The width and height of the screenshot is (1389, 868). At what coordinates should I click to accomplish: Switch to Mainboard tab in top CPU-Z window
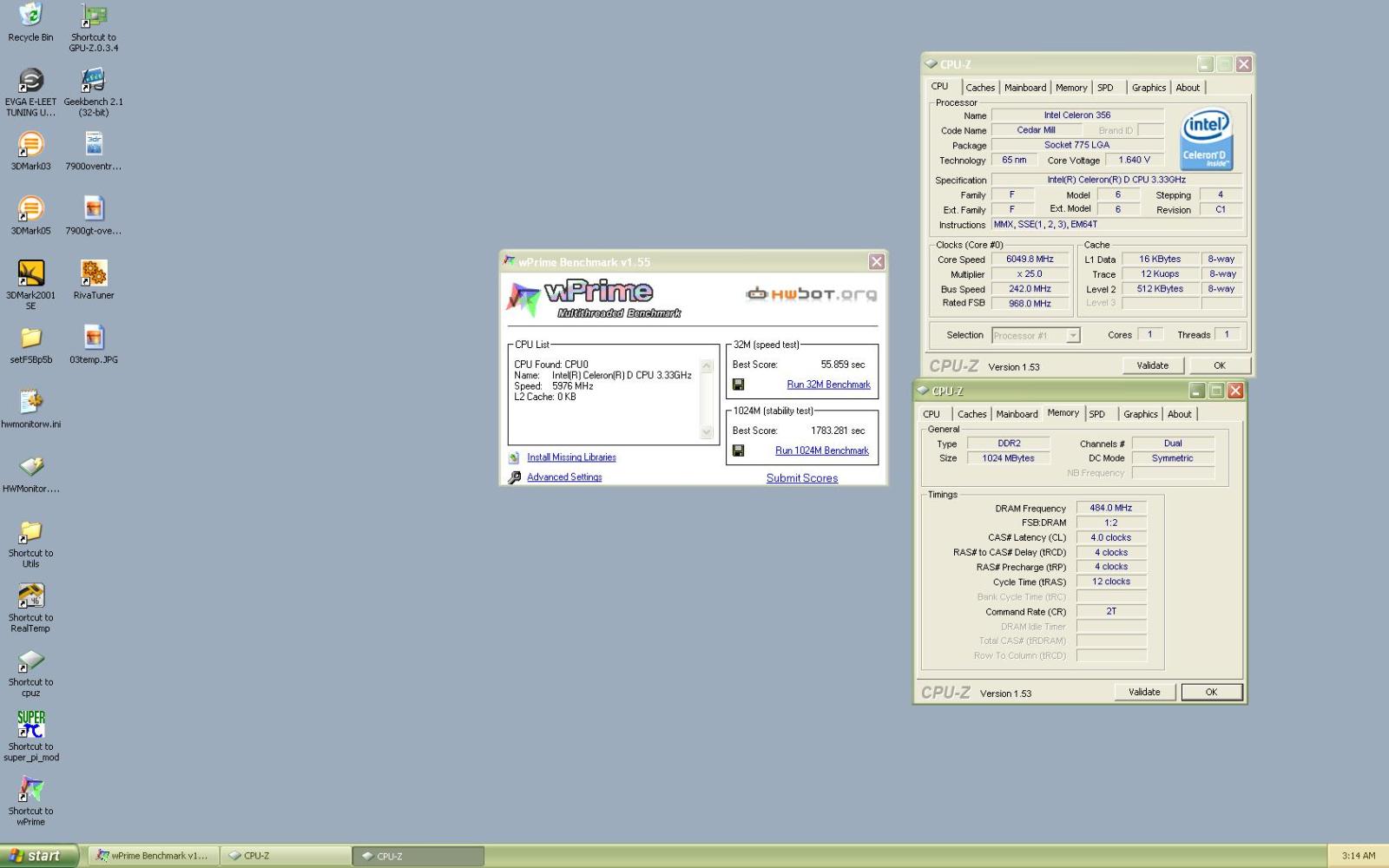[x=1025, y=88]
